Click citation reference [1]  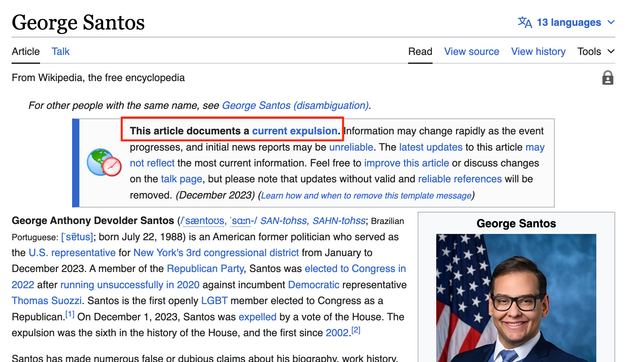[70, 314]
